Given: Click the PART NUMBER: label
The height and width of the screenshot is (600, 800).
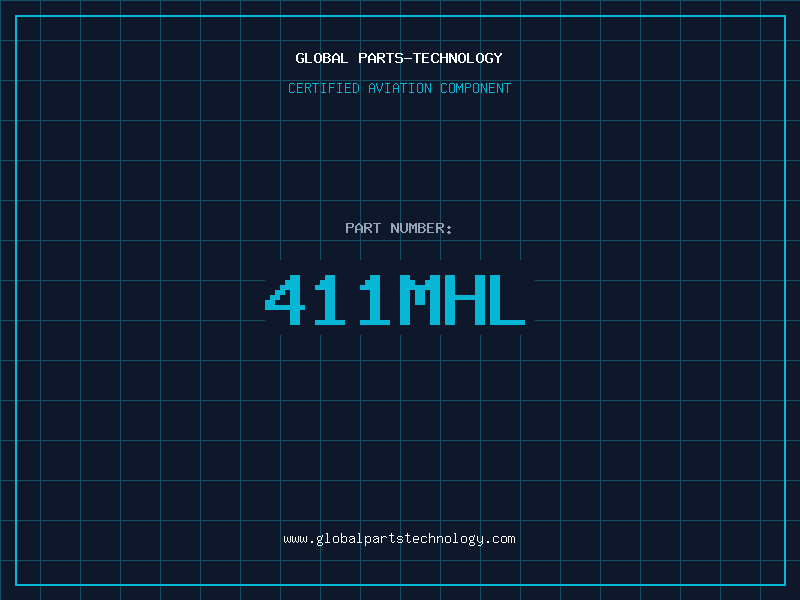Looking at the screenshot, I should pyautogui.click(x=399, y=228).
